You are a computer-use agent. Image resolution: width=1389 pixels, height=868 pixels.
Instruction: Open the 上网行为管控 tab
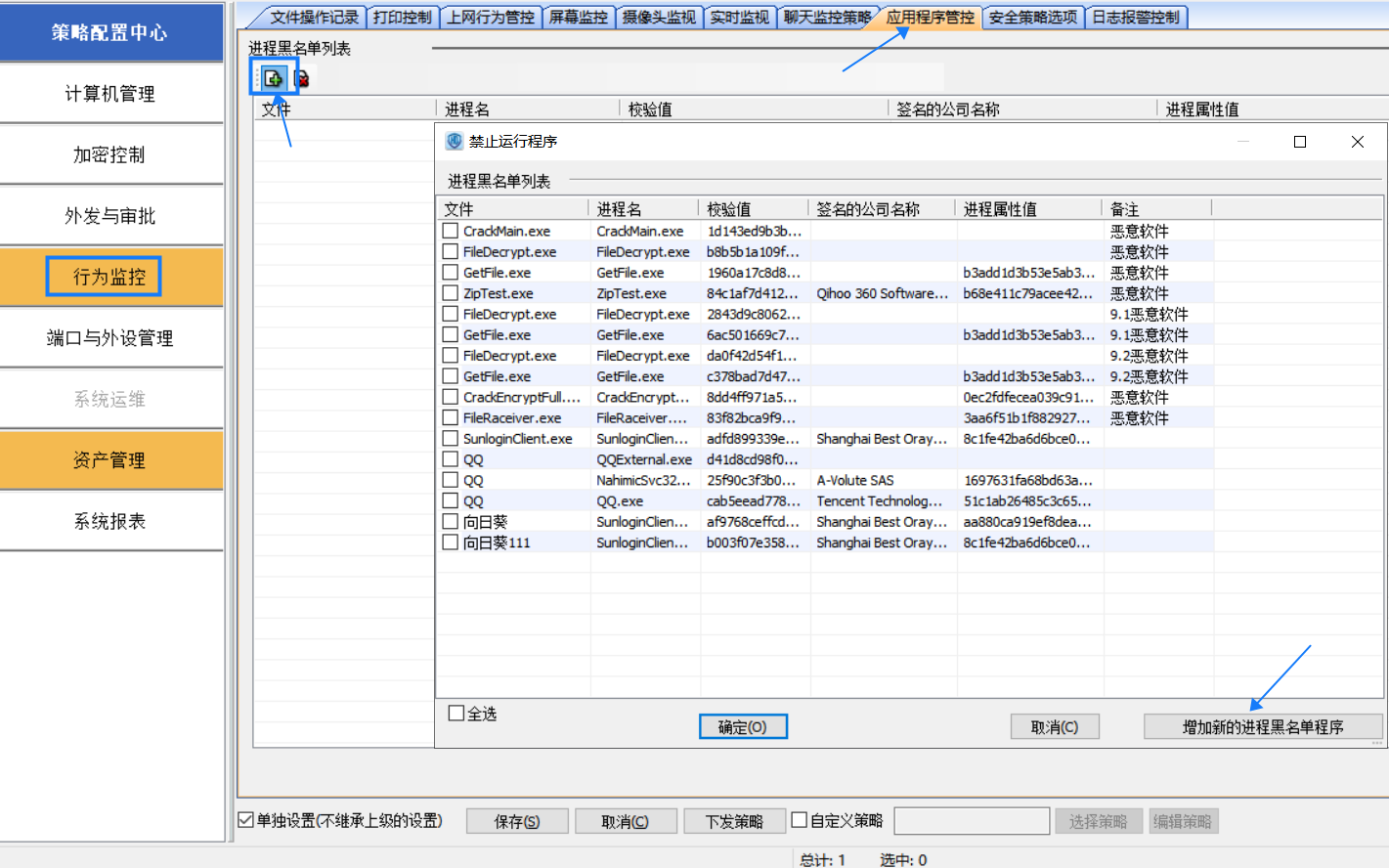(491, 18)
